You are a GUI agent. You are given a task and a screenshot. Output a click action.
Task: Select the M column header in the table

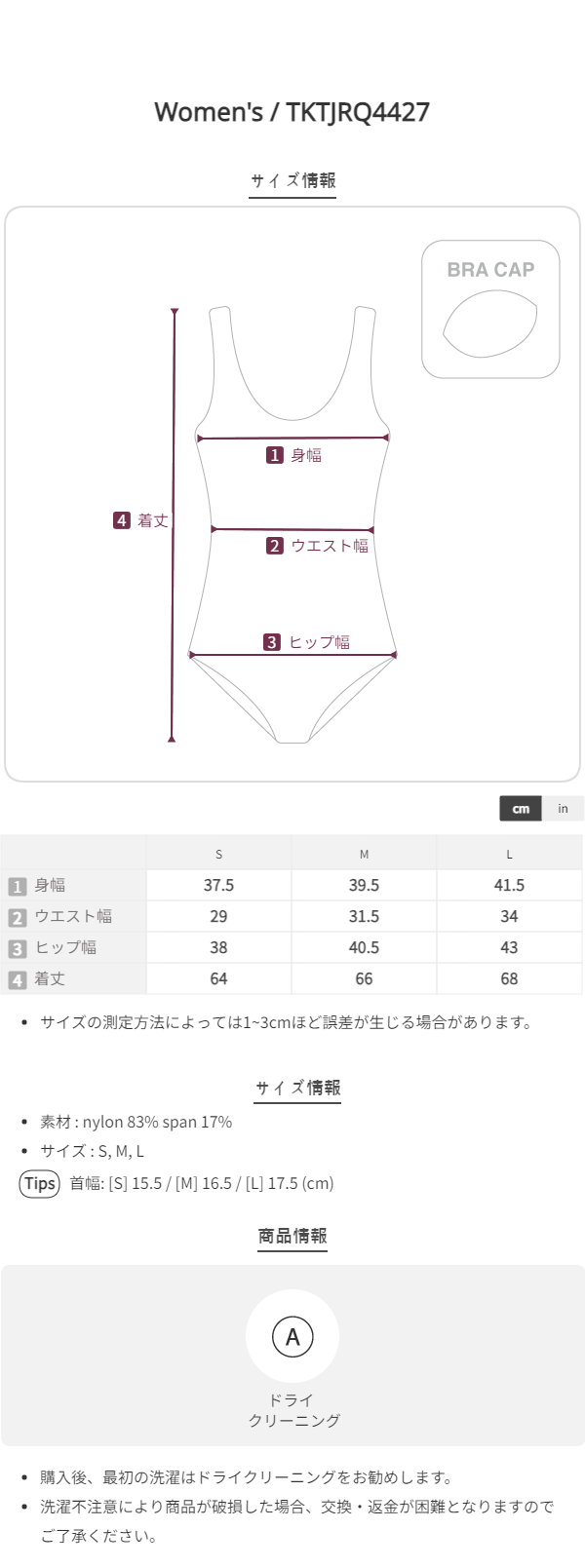coord(364,854)
